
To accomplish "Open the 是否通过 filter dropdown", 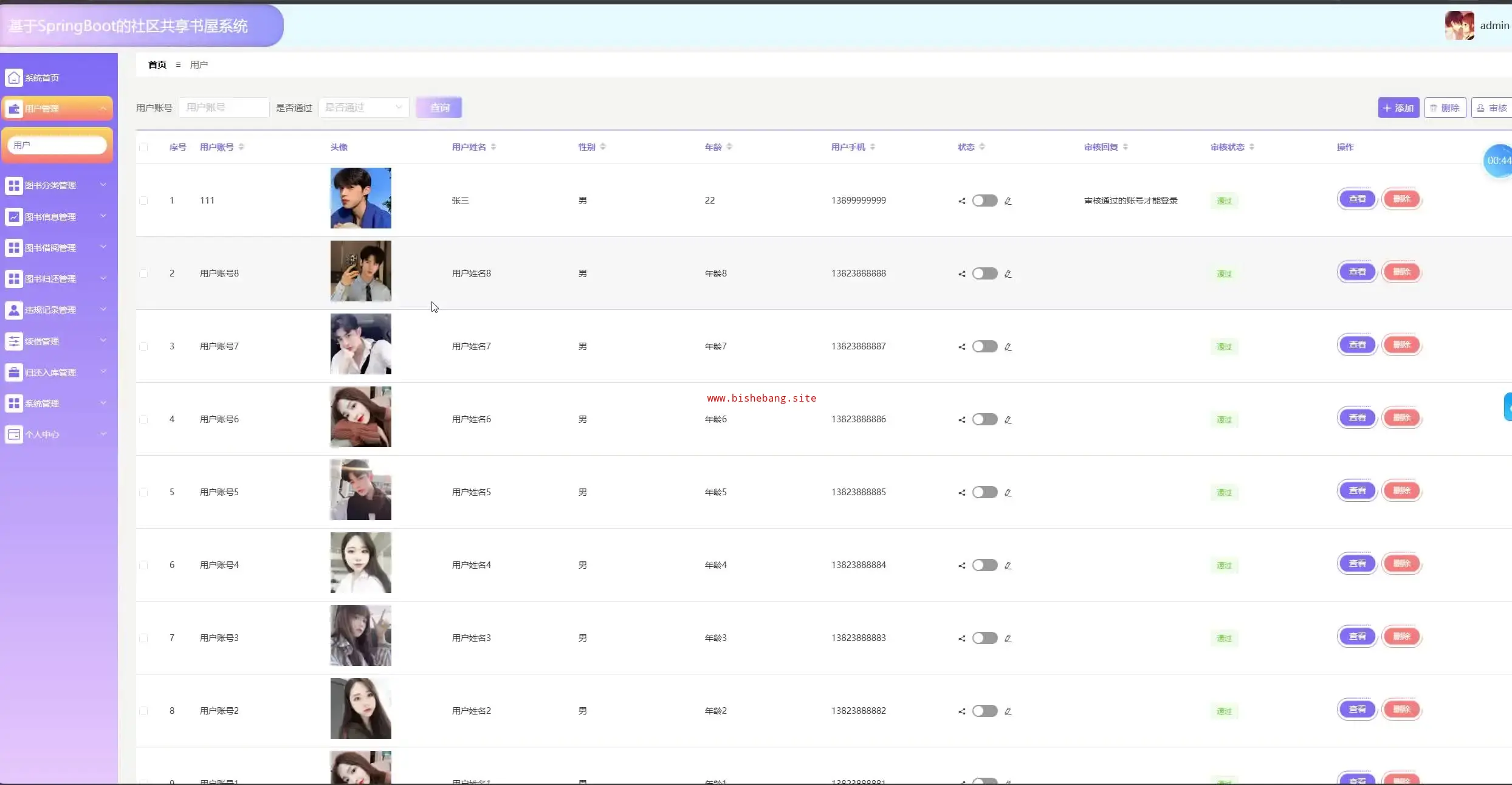I will click(x=363, y=108).
